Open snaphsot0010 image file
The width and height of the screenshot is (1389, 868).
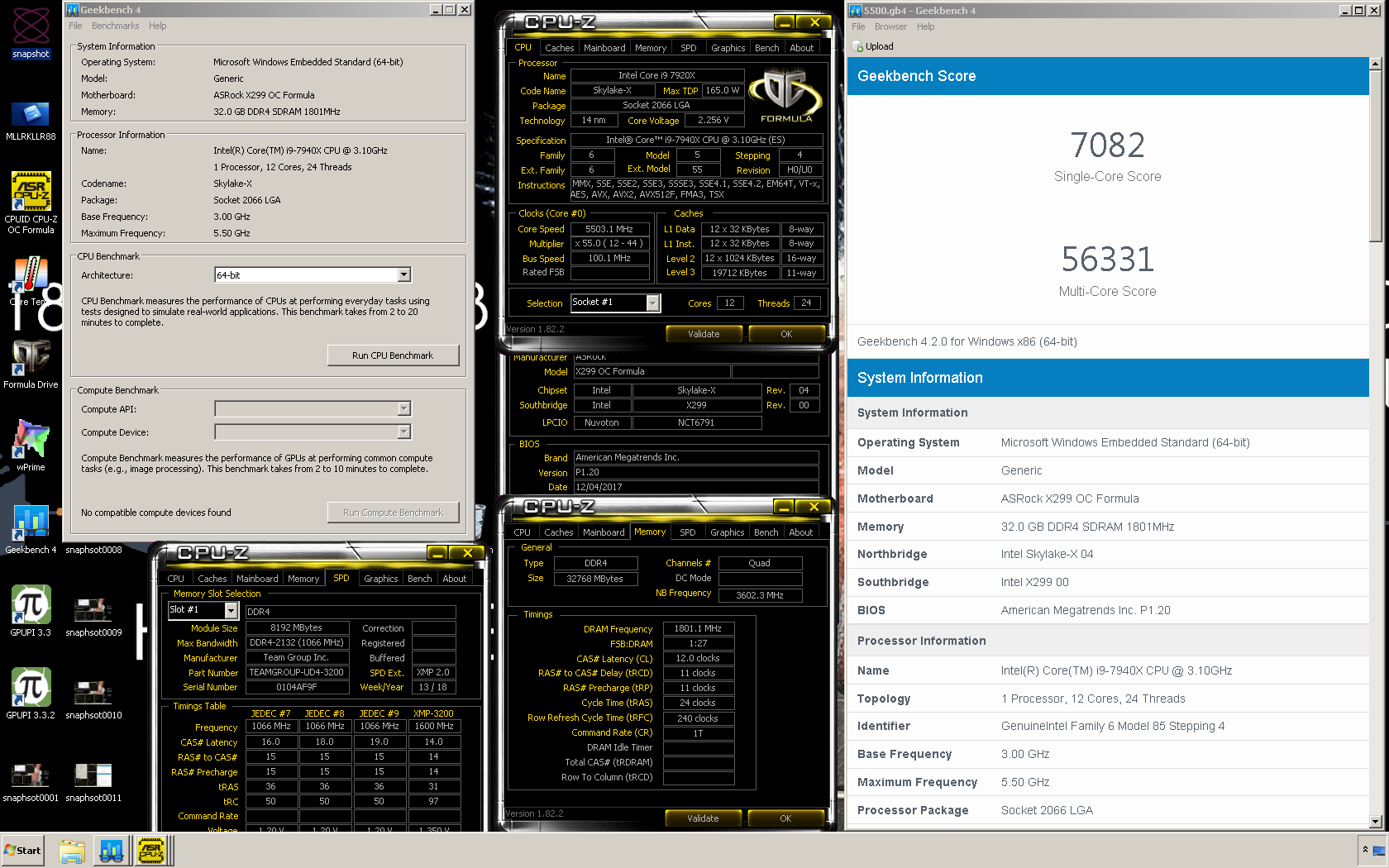(93, 699)
